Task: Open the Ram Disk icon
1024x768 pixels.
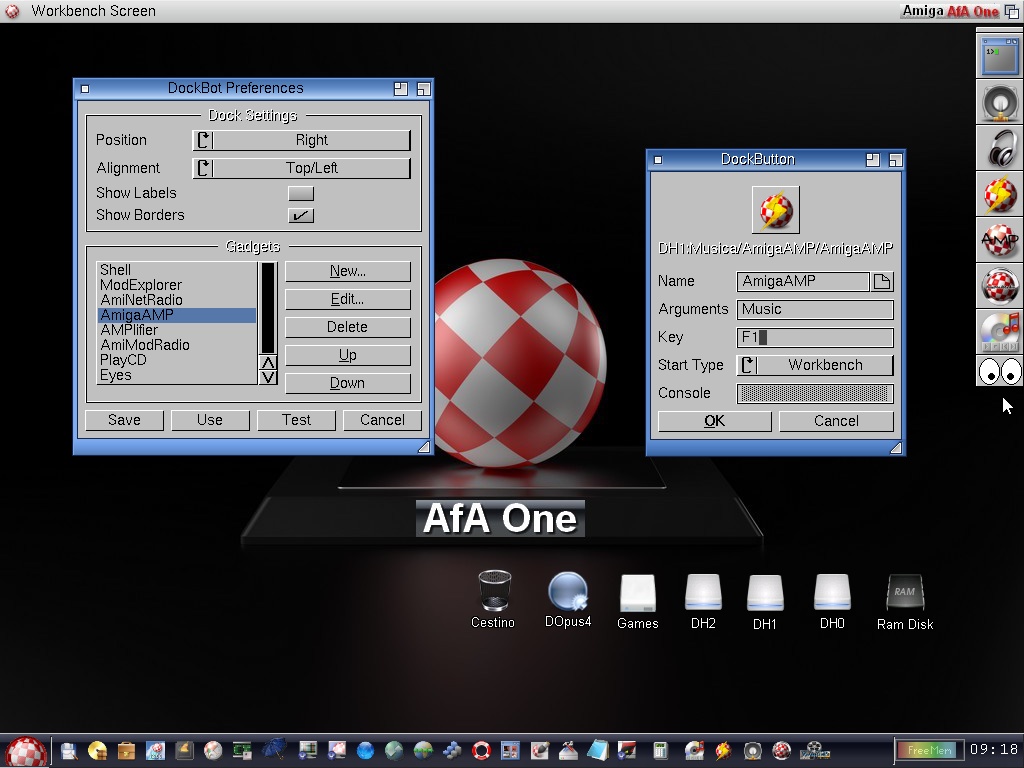Action: point(904,592)
